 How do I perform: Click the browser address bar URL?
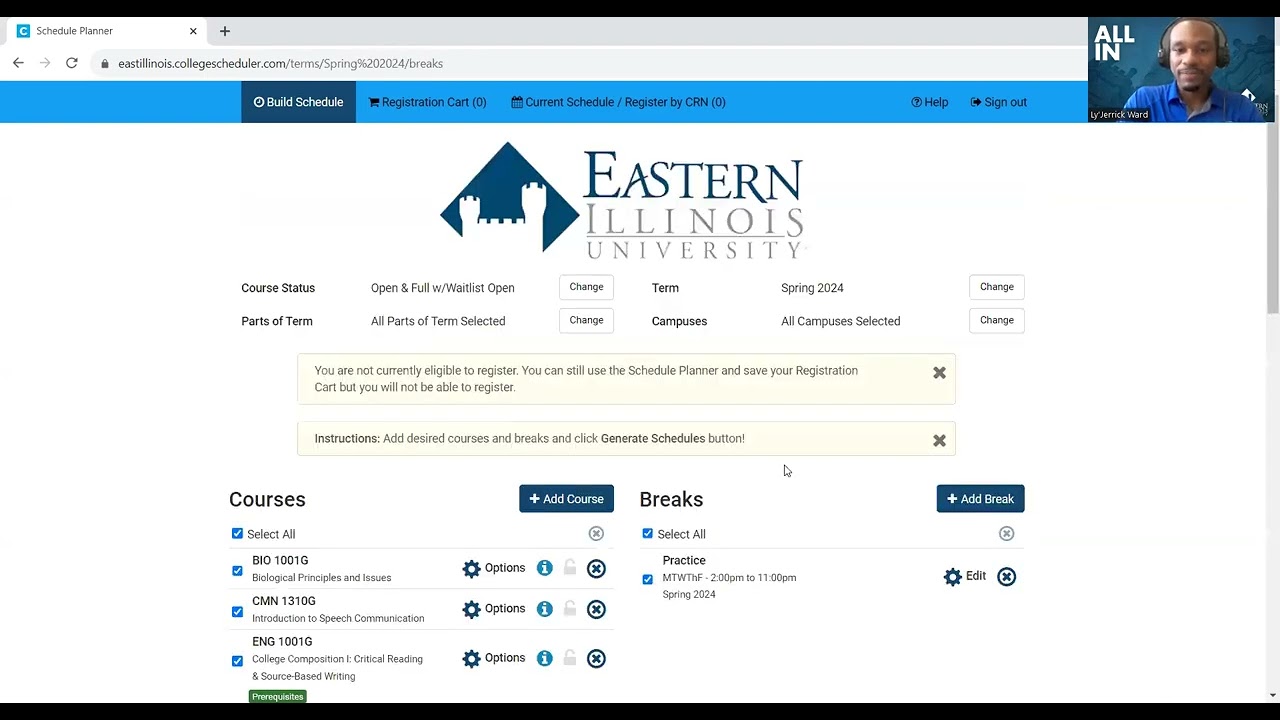[x=280, y=63]
